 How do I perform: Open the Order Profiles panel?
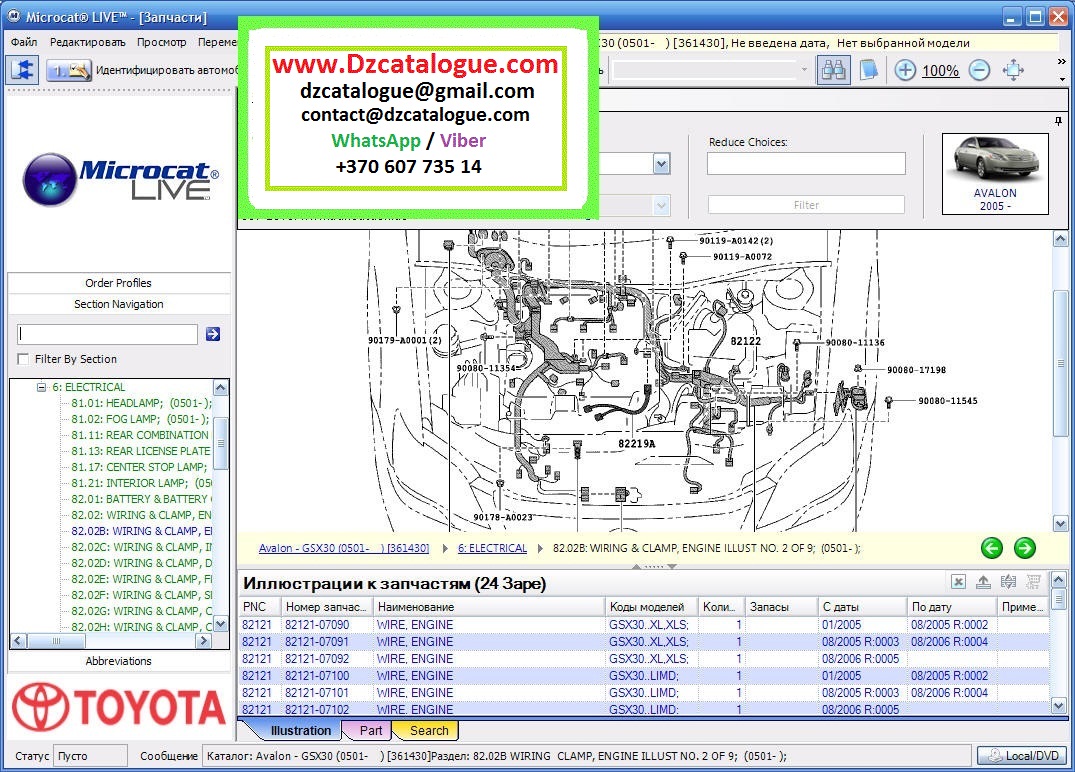pyautogui.click(x=119, y=282)
